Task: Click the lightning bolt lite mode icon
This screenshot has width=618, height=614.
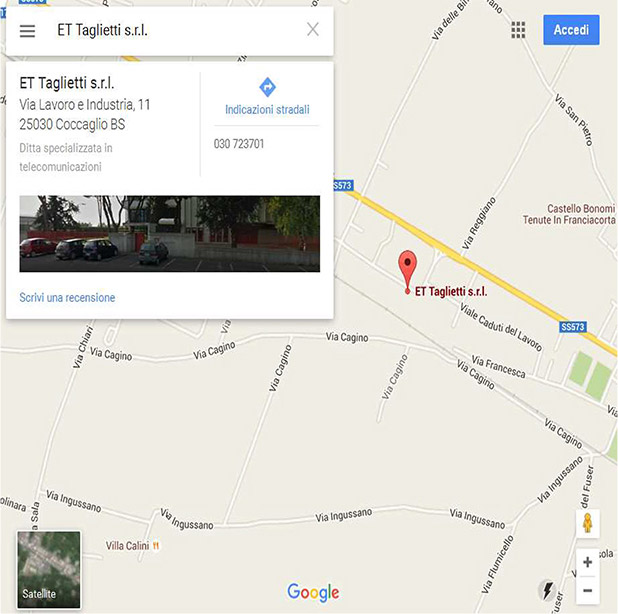Action: tap(548, 590)
